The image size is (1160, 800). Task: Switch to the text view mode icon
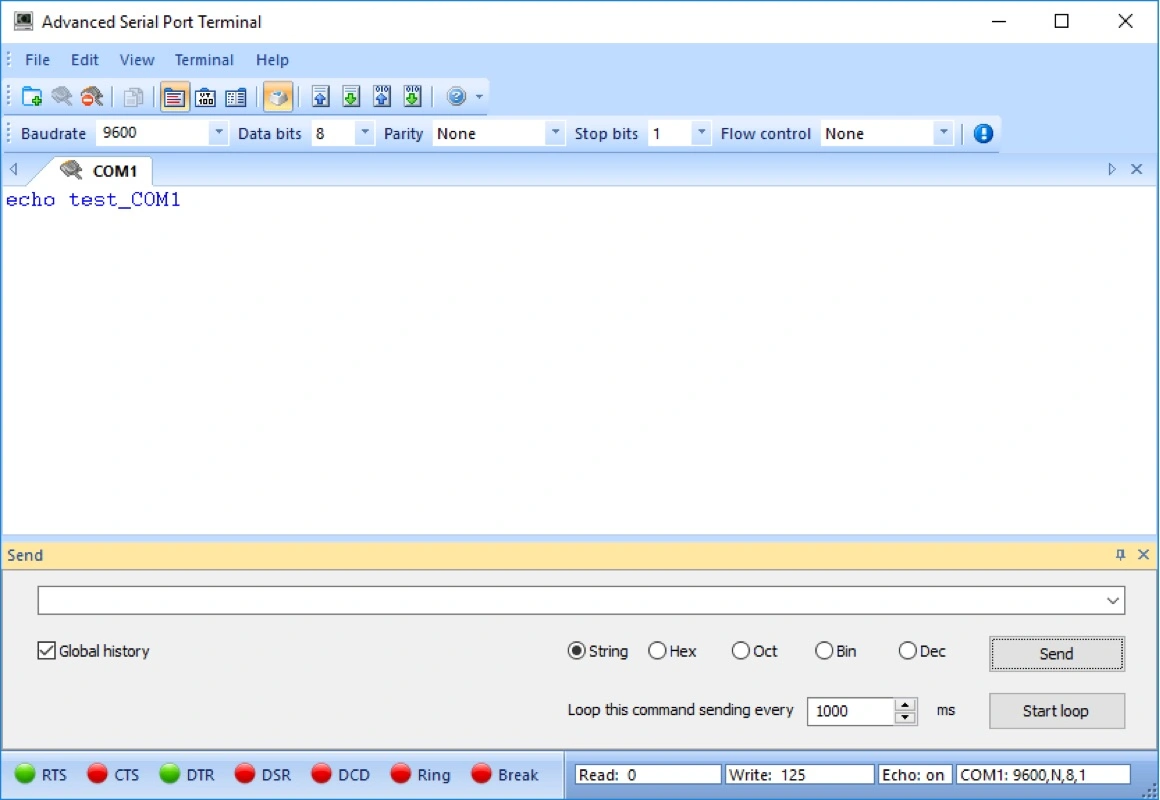[x=175, y=97]
